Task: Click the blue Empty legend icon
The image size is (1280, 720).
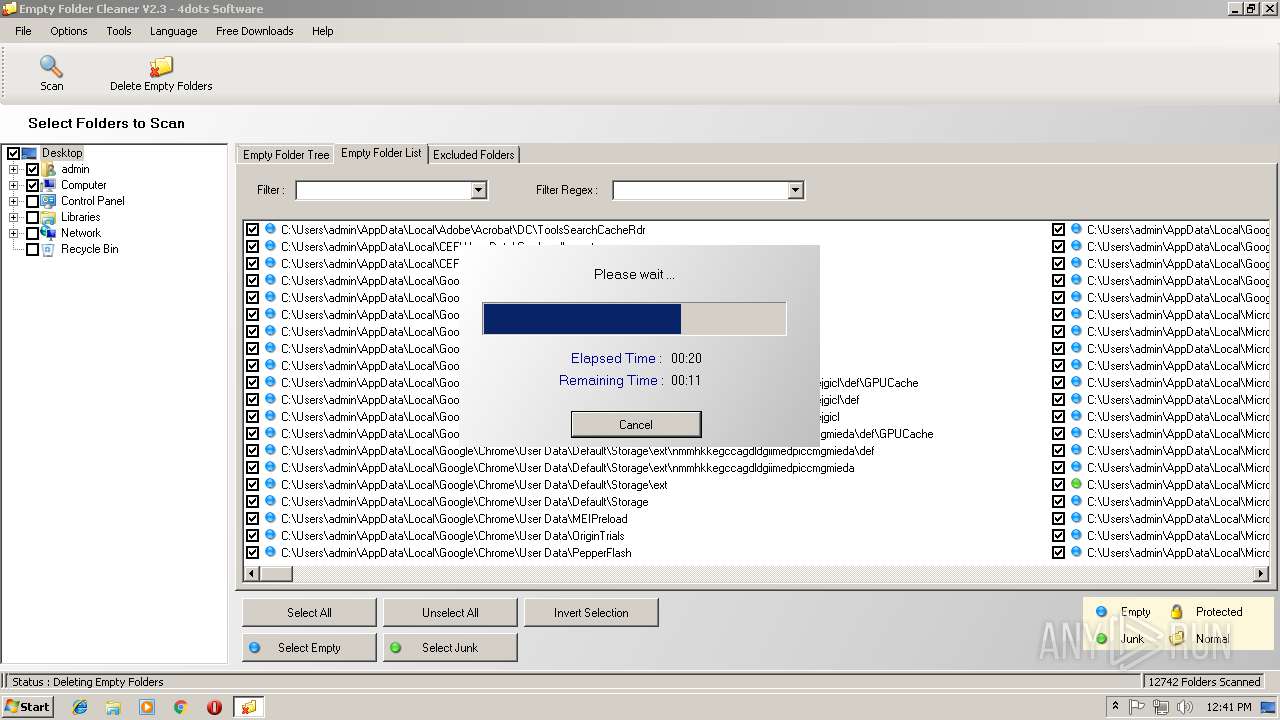Action: [1101, 612]
